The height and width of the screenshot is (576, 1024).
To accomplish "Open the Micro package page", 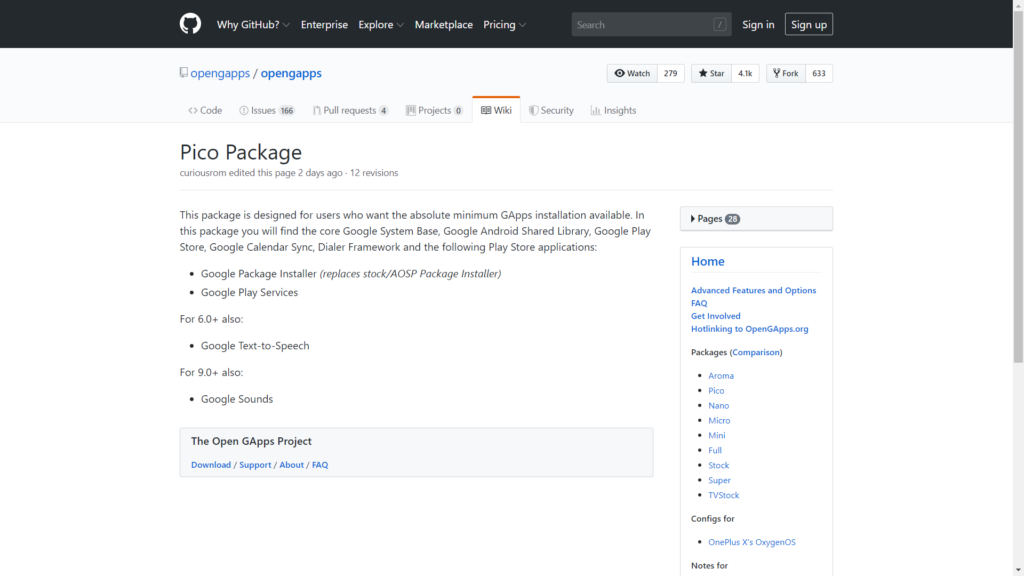I will point(719,421).
